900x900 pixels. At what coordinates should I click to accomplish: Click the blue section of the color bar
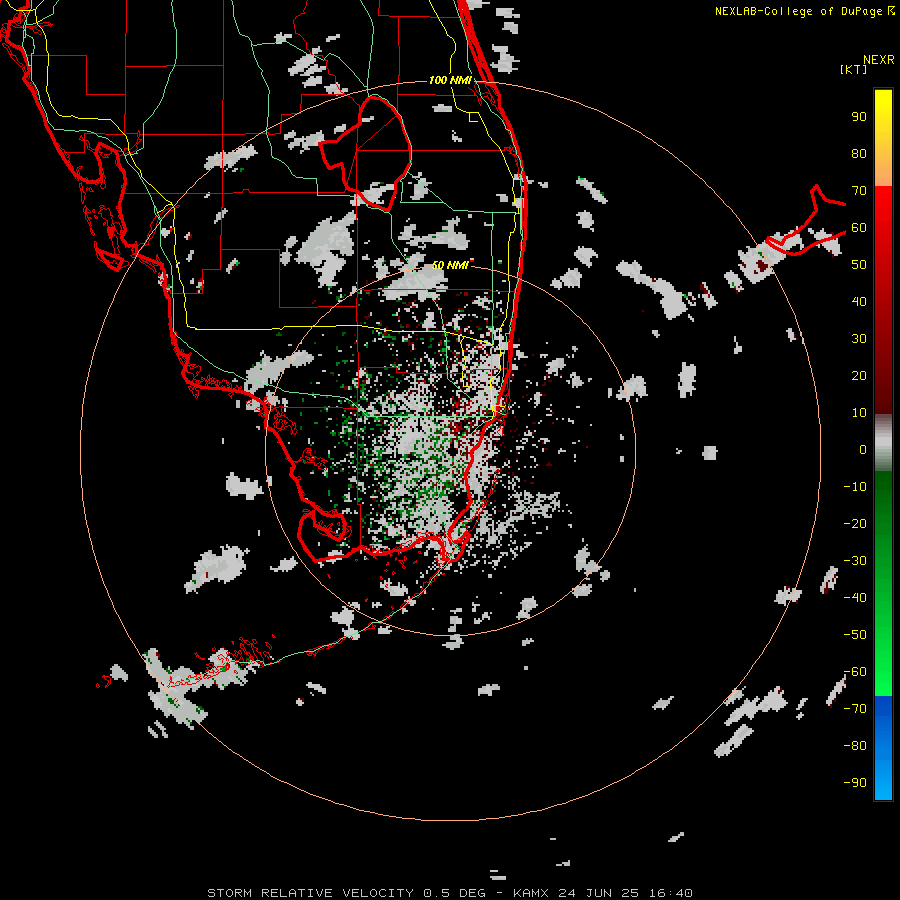(883, 746)
